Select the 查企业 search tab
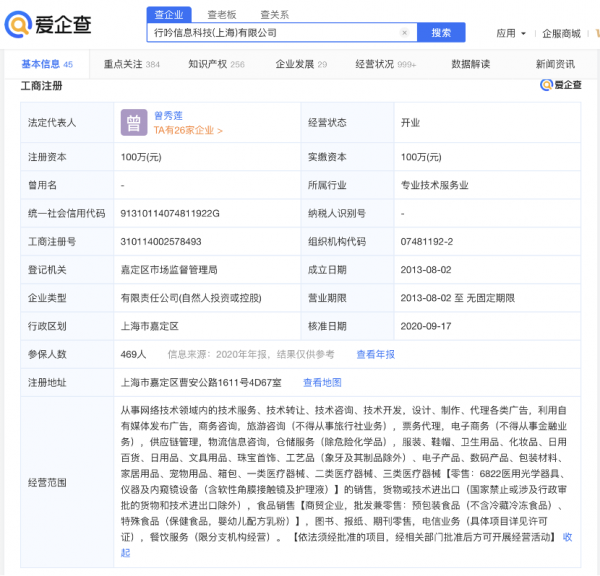Viewport: 600px width, 576px height. click(169, 15)
